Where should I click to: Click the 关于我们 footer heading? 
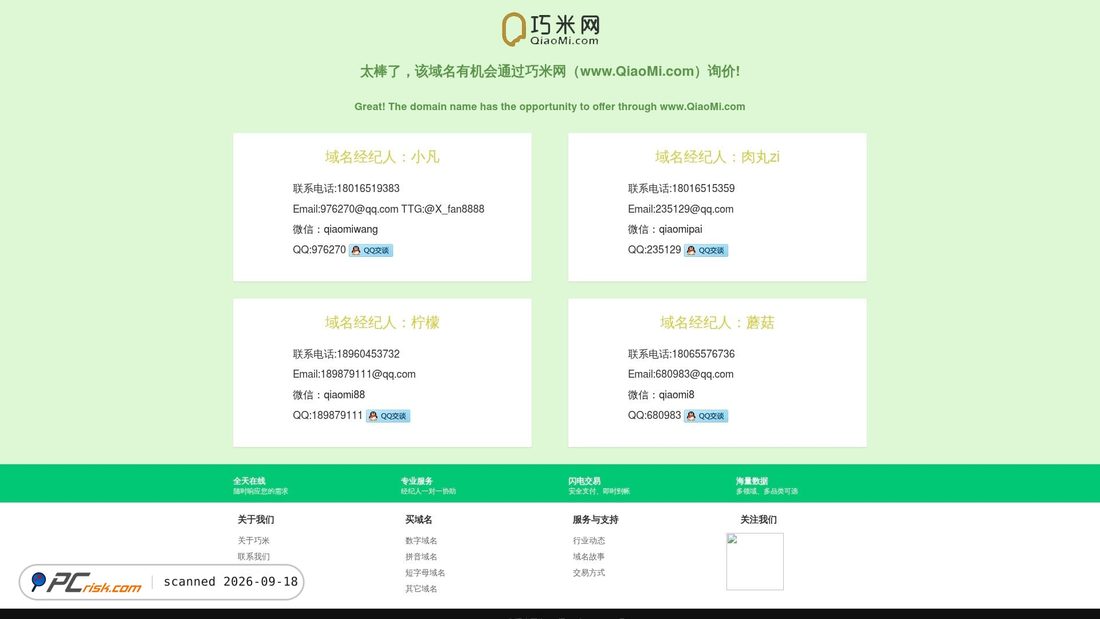pos(255,520)
